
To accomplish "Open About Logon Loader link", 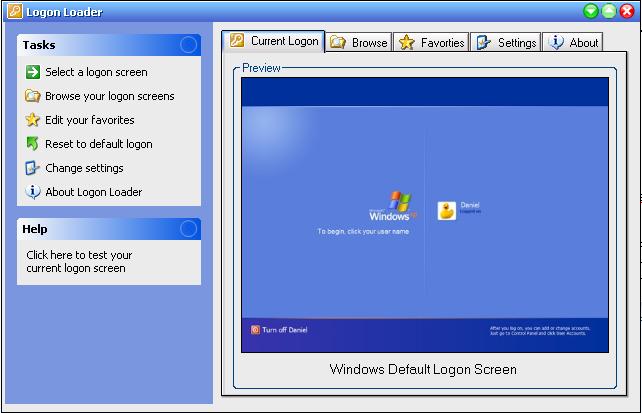I will tap(94, 192).
